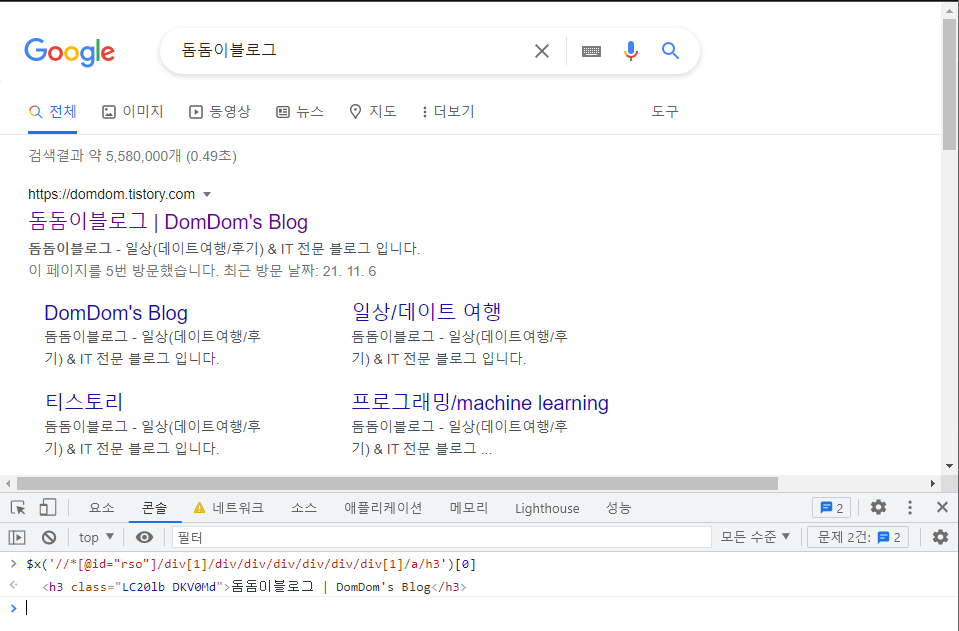Open the top JavaScript context dropdown
The width and height of the screenshot is (959, 631).
pos(96,537)
